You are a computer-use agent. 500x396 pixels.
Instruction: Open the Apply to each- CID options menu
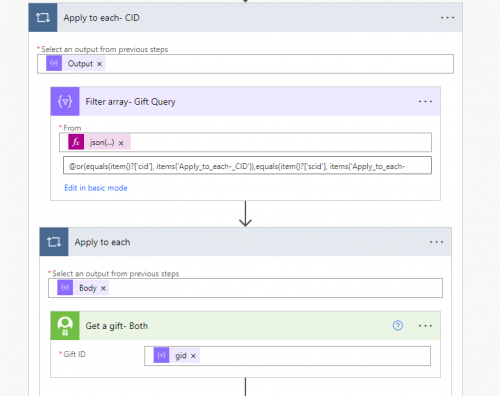pyautogui.click(x=447, y=18)
